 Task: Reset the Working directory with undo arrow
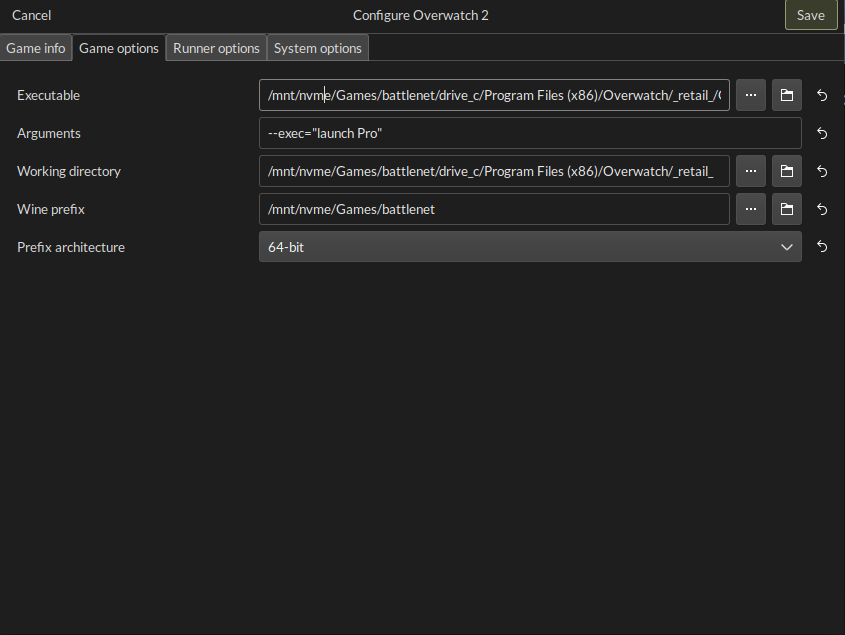pyautogui.click(x=822, y=171)
